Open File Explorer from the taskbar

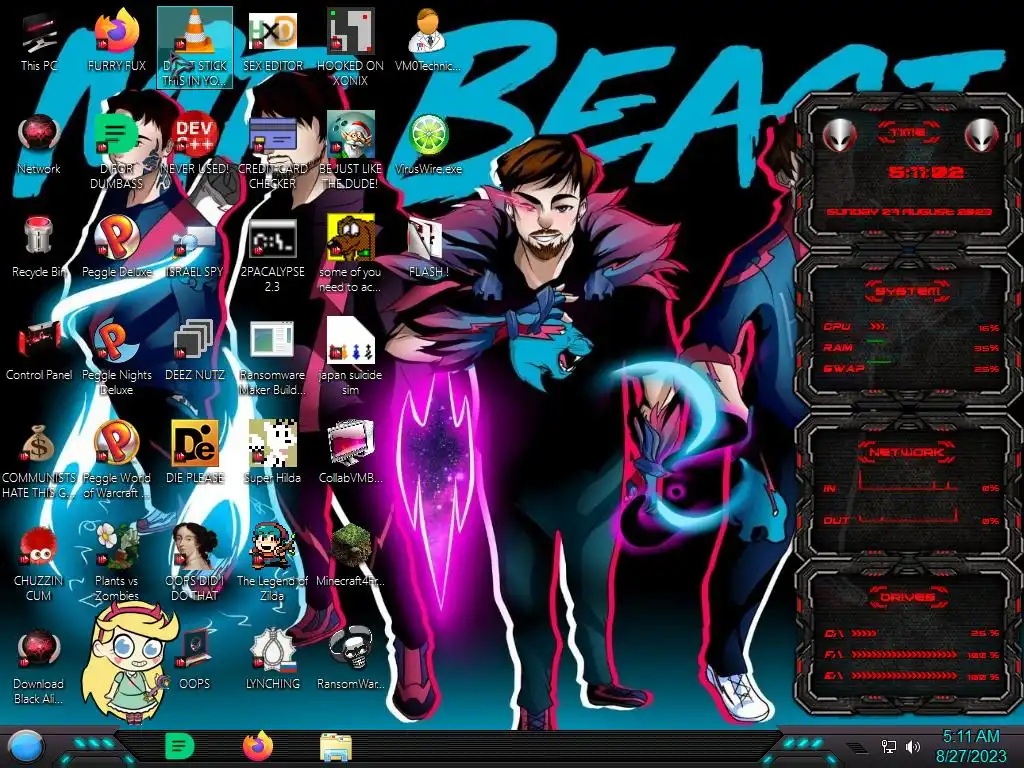(336, 747)
